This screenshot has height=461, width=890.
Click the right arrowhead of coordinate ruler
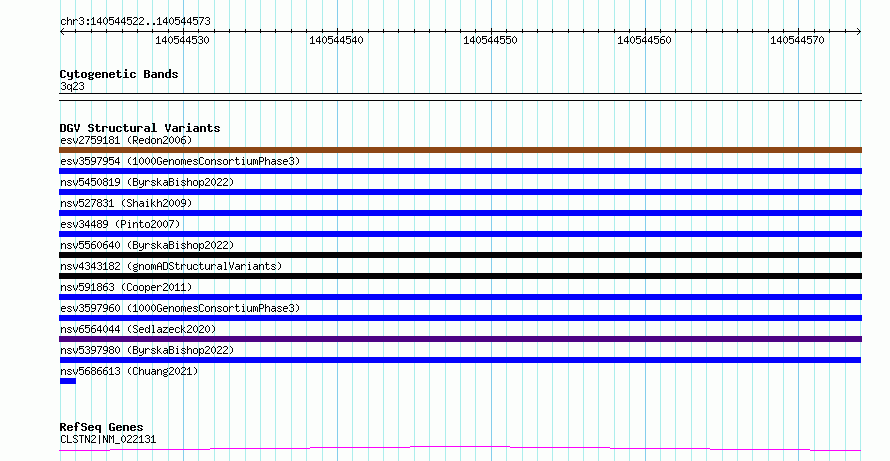859,32
